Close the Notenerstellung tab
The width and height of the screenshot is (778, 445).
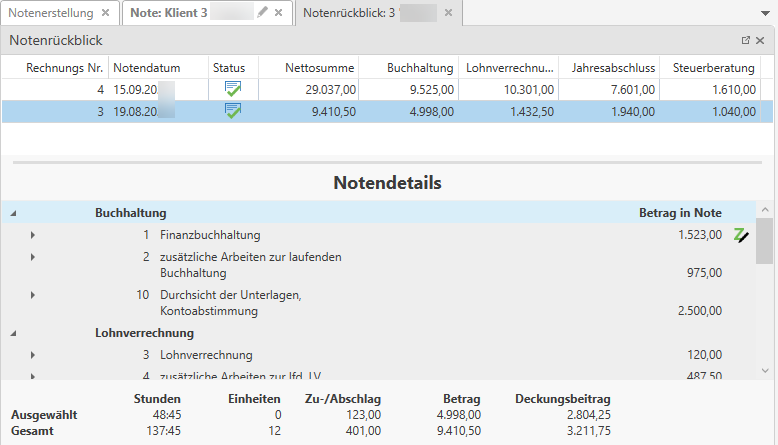pyautogui.click(x=105, y=13)
